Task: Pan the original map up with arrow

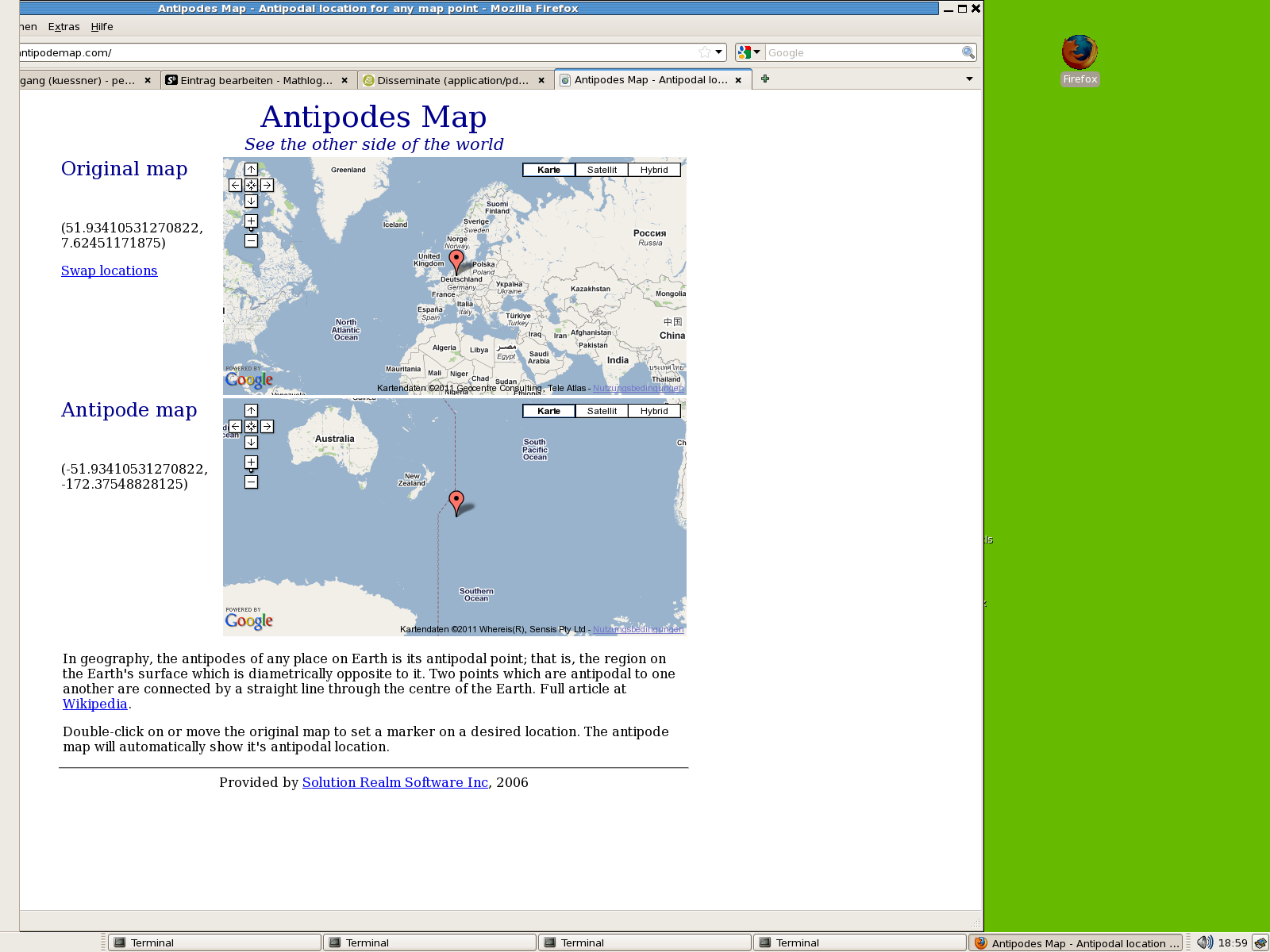Action: [251, 169]
